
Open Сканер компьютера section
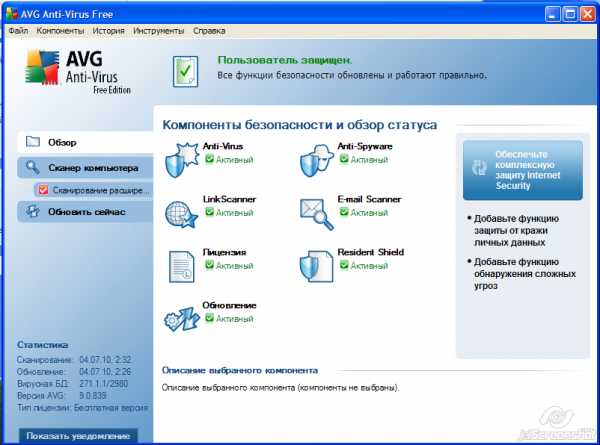point(85,168)
